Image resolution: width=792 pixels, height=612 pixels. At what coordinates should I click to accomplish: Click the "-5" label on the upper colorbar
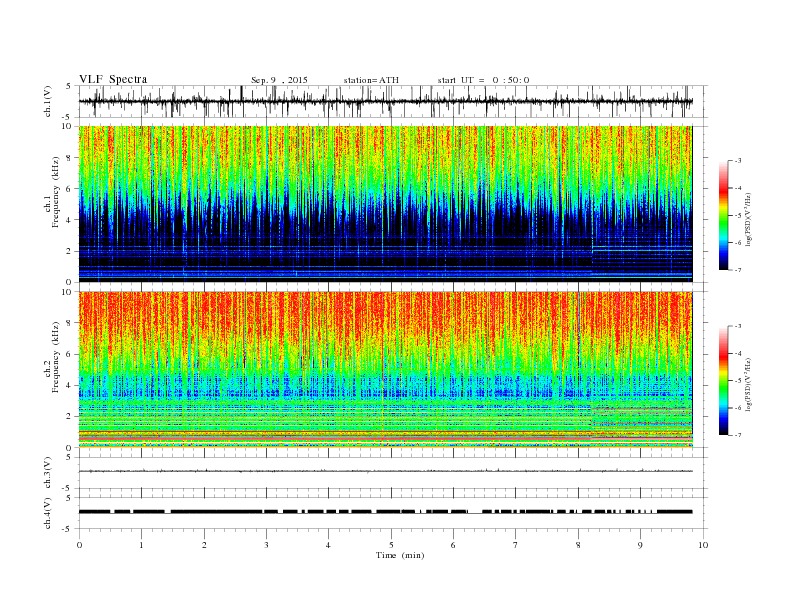tap(738, 216)
